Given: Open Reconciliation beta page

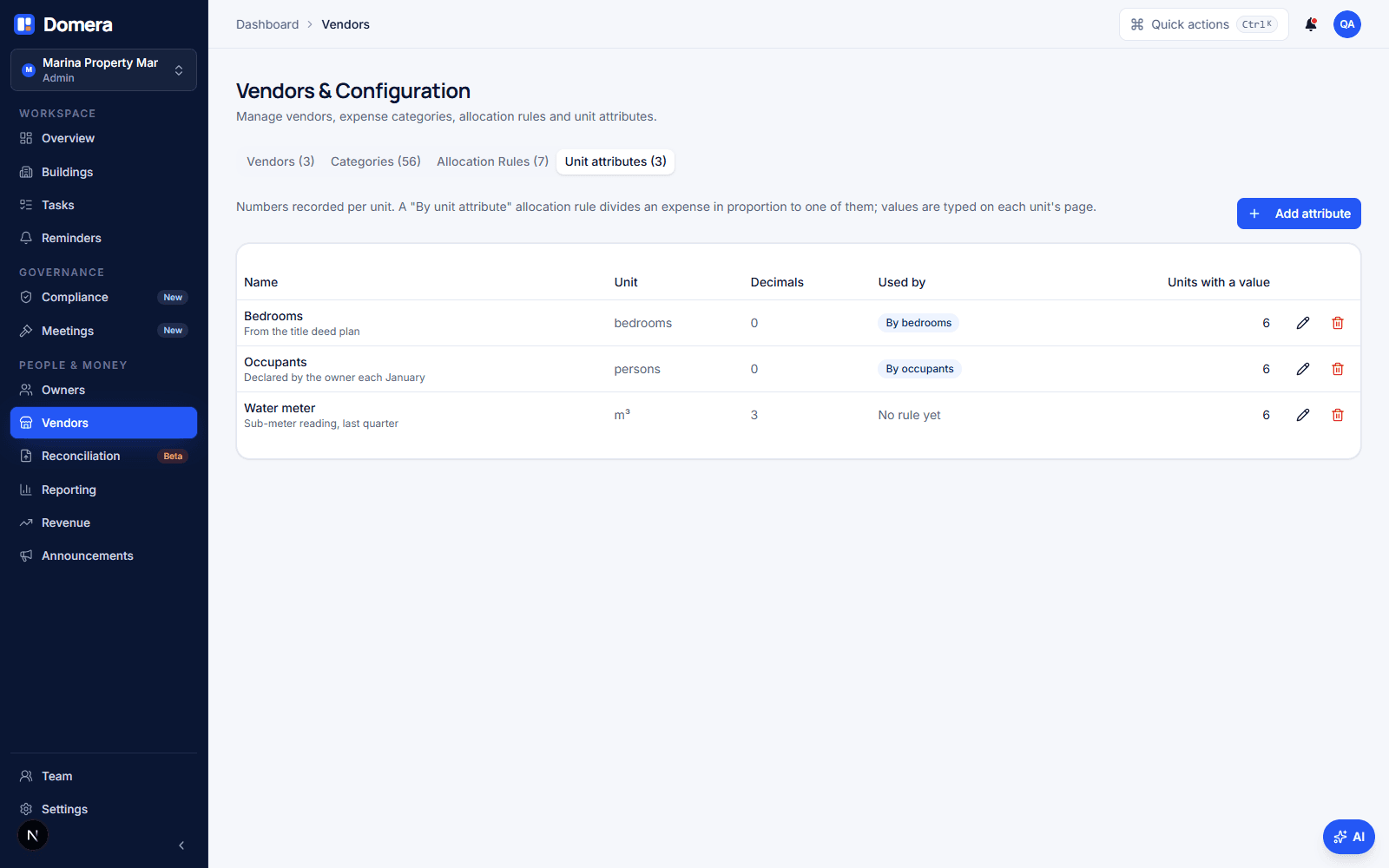Looking at the screenshot, I should click(103, 456).
